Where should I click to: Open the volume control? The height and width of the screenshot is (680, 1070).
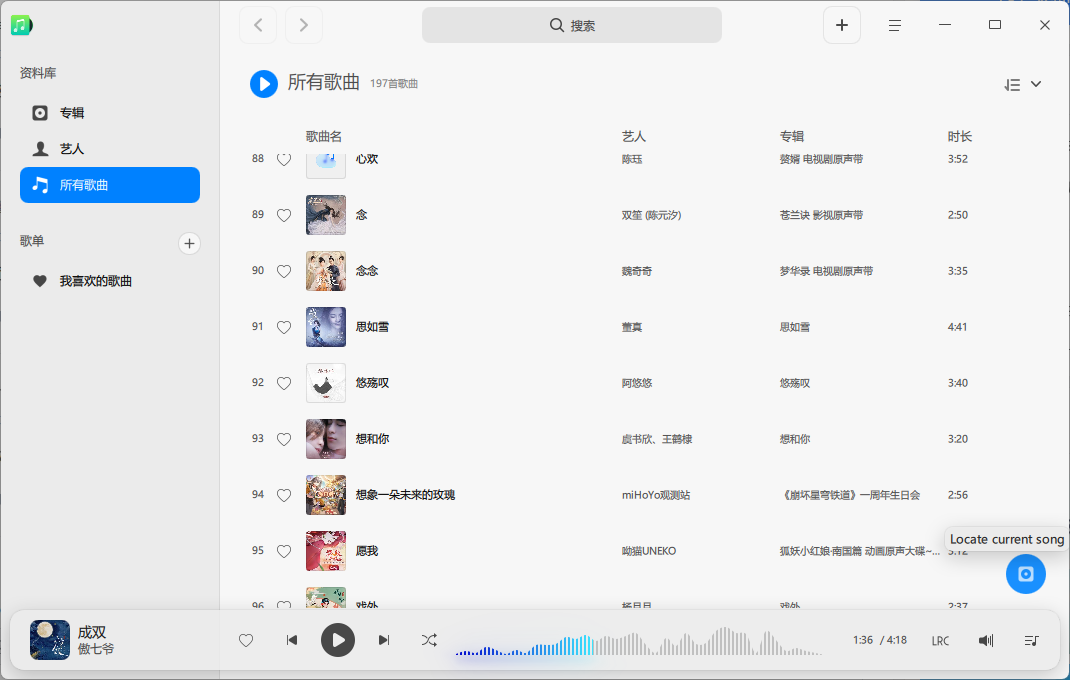pos(986,640)
